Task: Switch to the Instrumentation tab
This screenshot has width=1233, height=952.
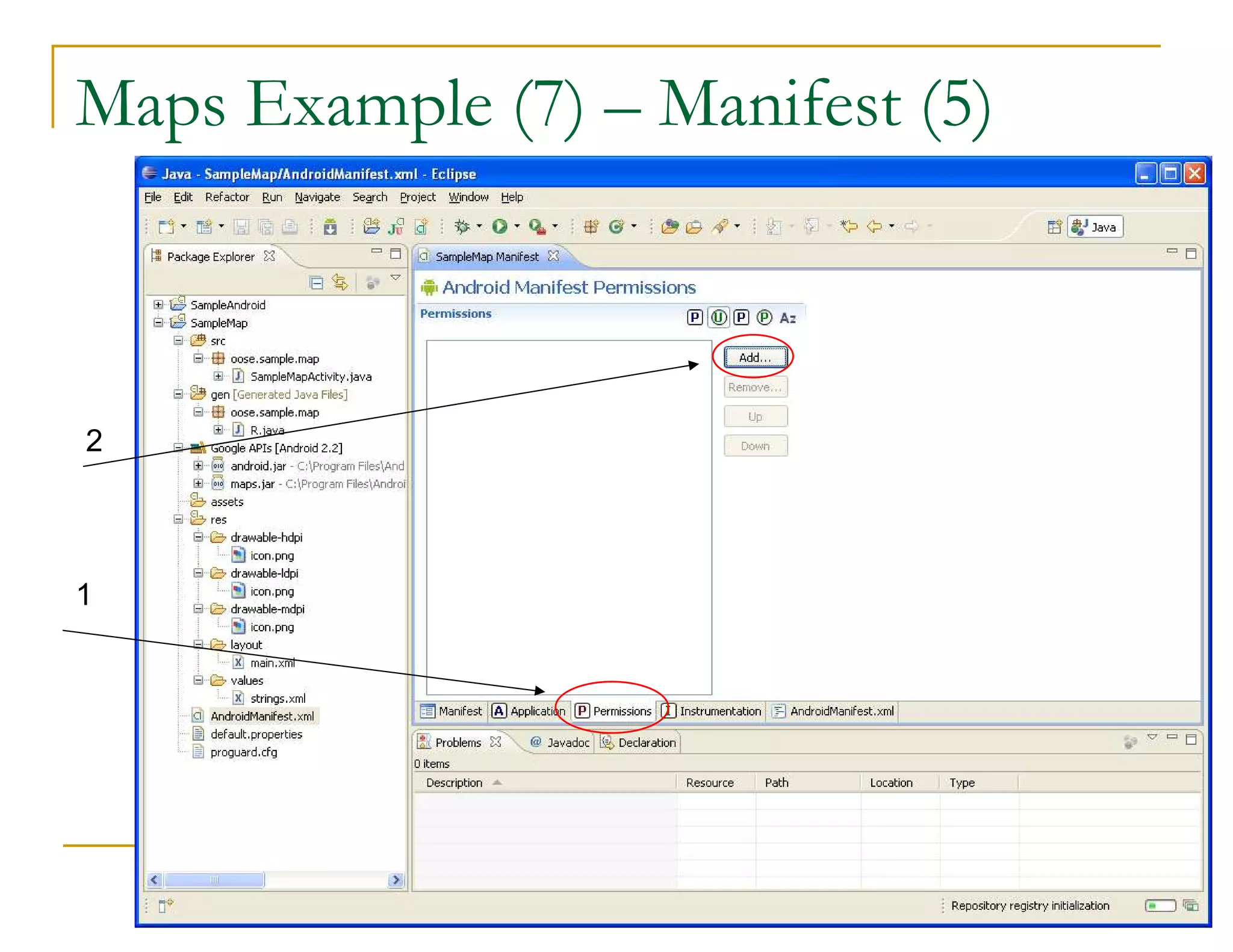Action: pos(712,711)
